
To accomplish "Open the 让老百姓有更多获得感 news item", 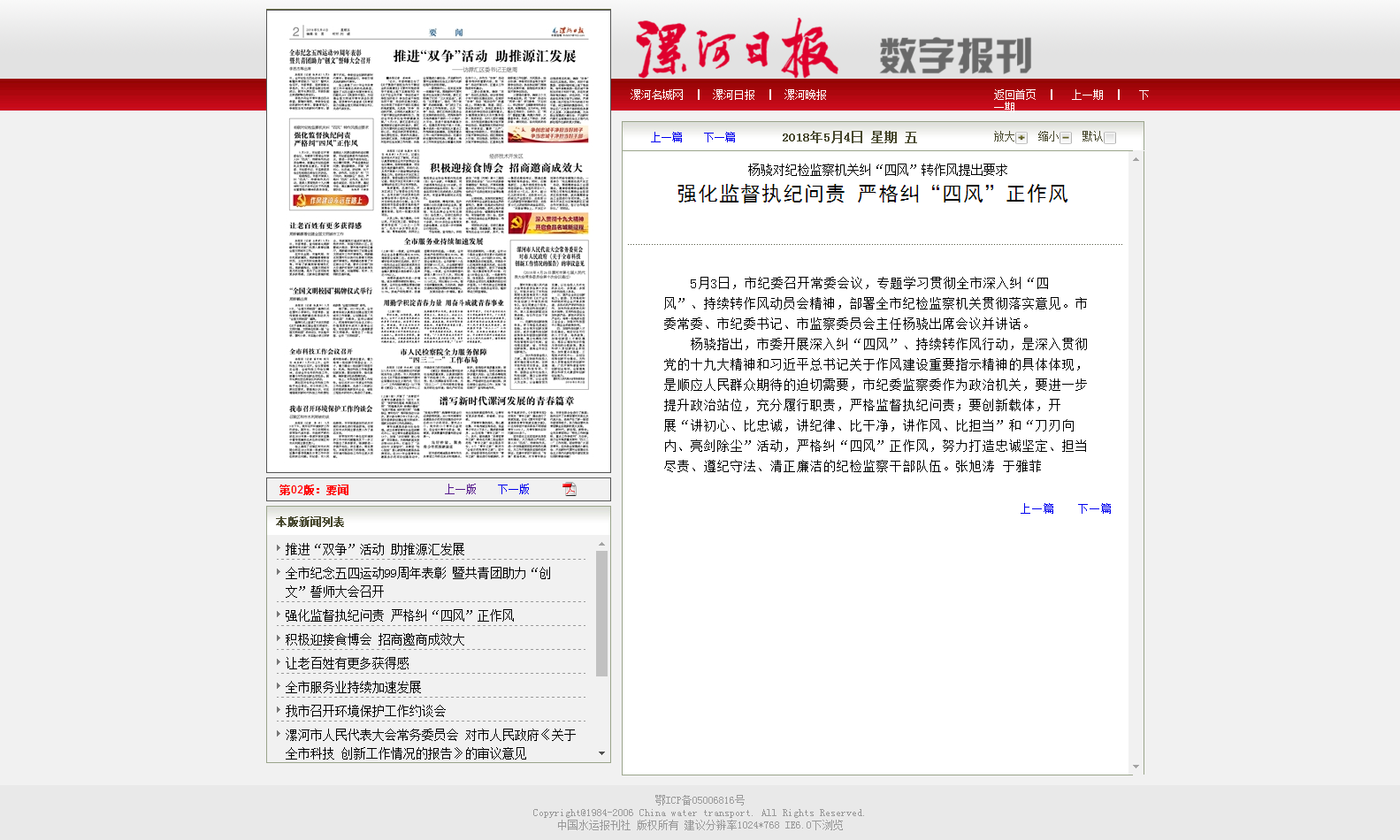I will click(x=347, y=663).
